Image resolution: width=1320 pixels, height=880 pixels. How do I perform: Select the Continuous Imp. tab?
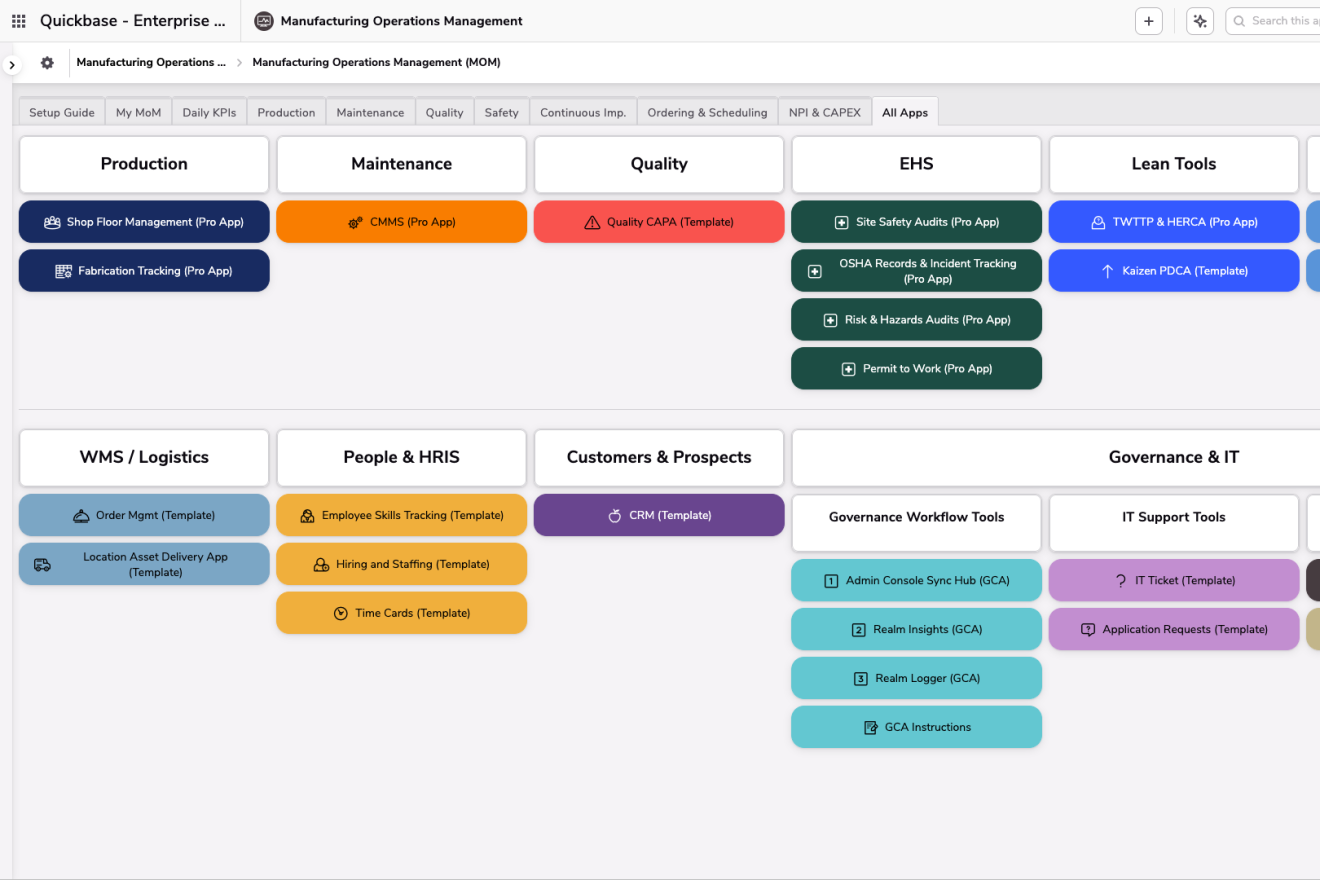click(582, 113)
